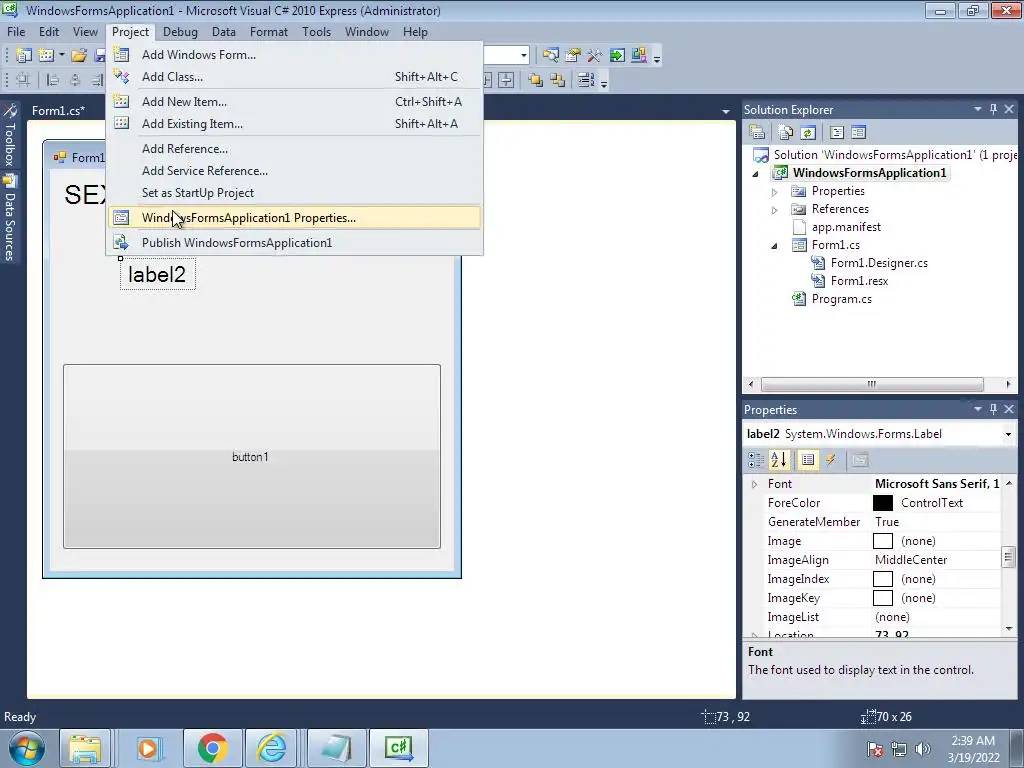Choose Add Service Reference from Project menu
Viewport: 1024px width, 768px height.
pos(295,171)
